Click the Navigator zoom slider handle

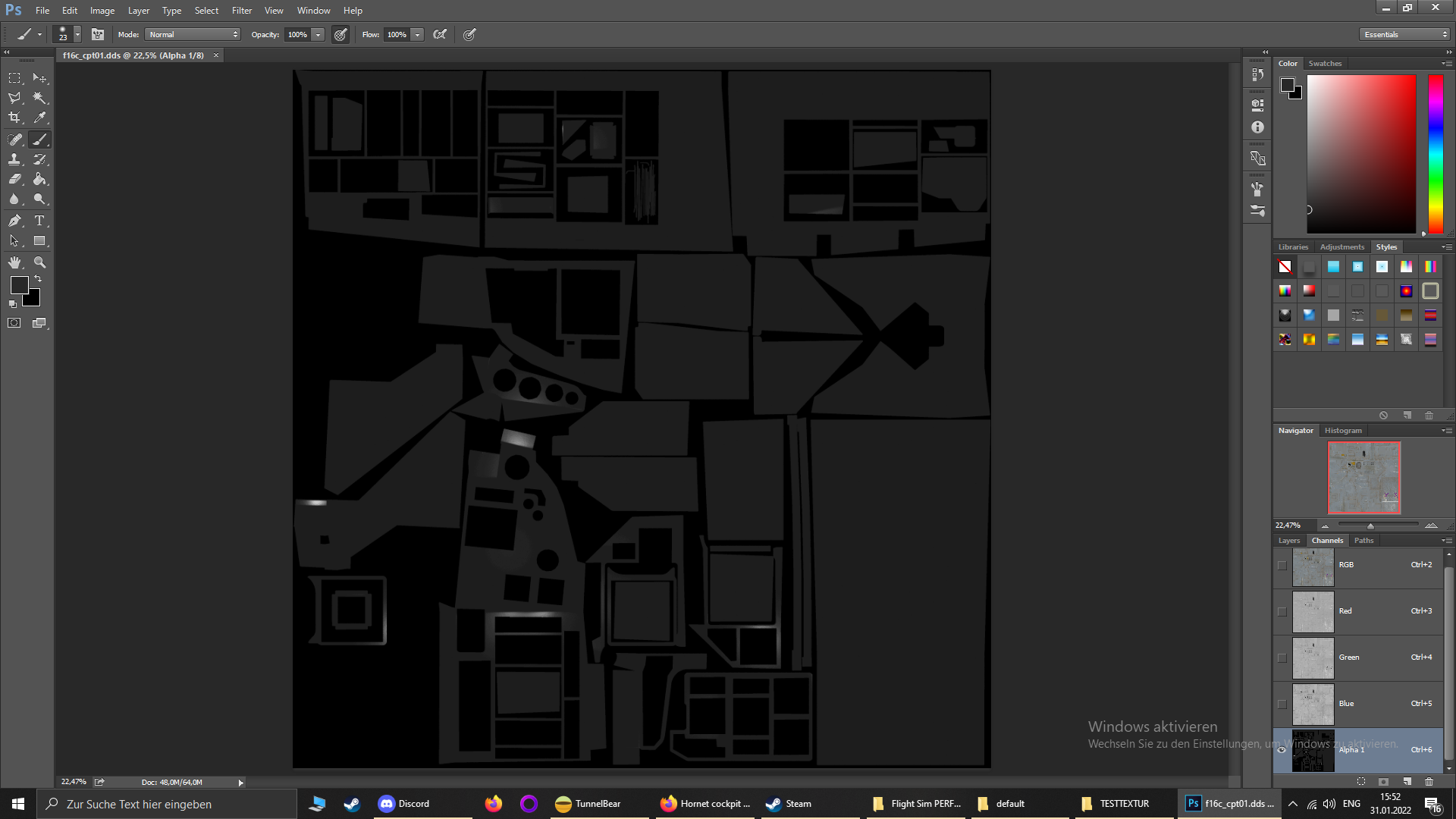pyautogui.click(x=1370, y=526)
